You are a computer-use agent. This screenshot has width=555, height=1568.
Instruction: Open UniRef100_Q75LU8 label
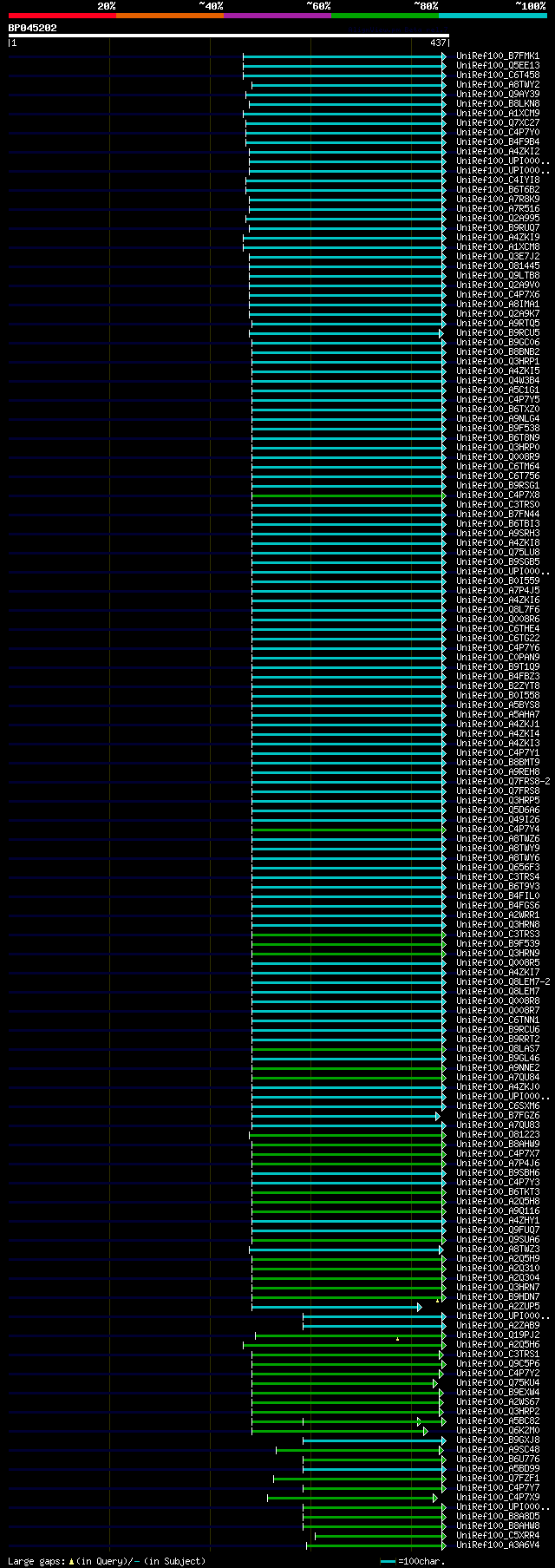[x=498, y=552]
